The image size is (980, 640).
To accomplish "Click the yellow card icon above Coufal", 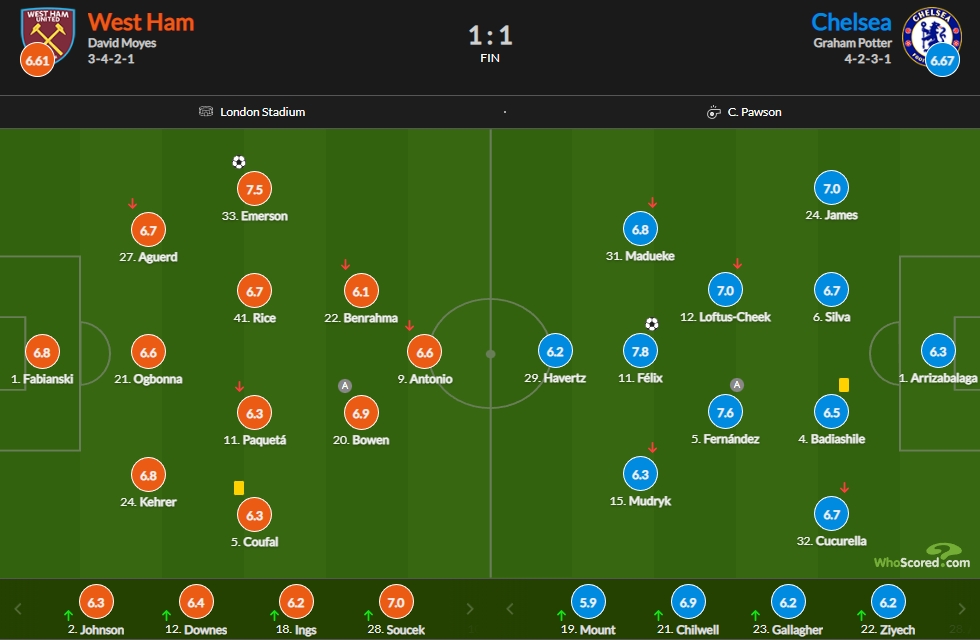I will [239, 488].
